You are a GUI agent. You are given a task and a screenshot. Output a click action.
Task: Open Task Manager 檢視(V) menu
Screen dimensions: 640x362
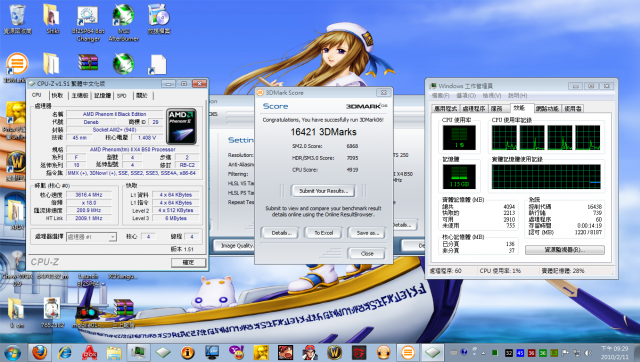point(492,95)
